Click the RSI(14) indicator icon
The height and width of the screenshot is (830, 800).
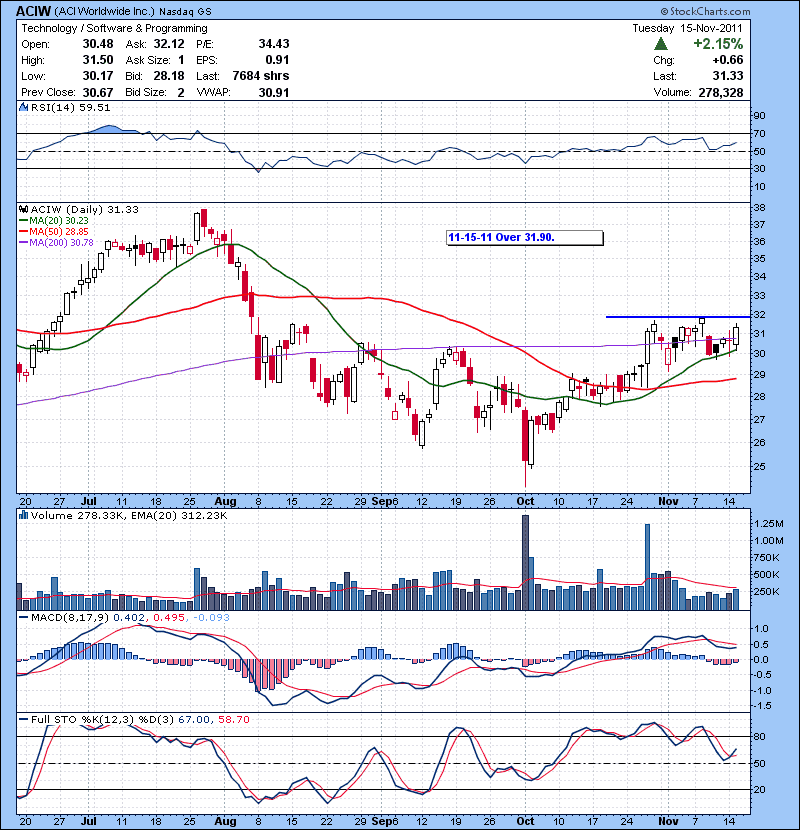coord(23,107)
